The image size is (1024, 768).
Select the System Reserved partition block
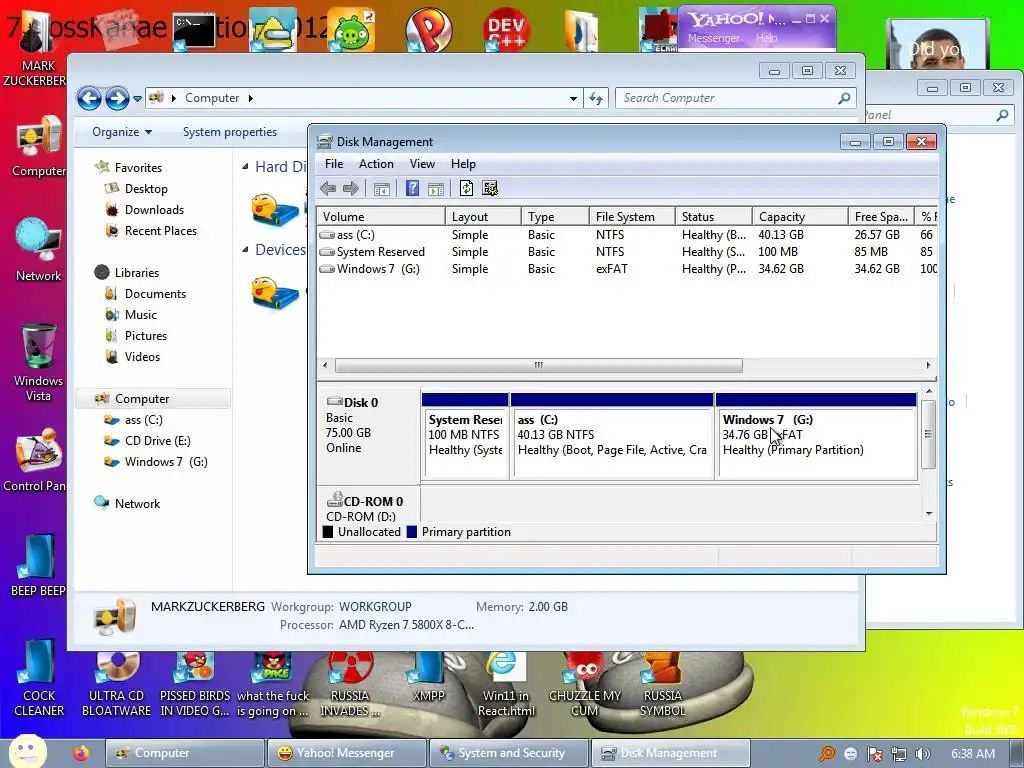(x=465, y=436)
